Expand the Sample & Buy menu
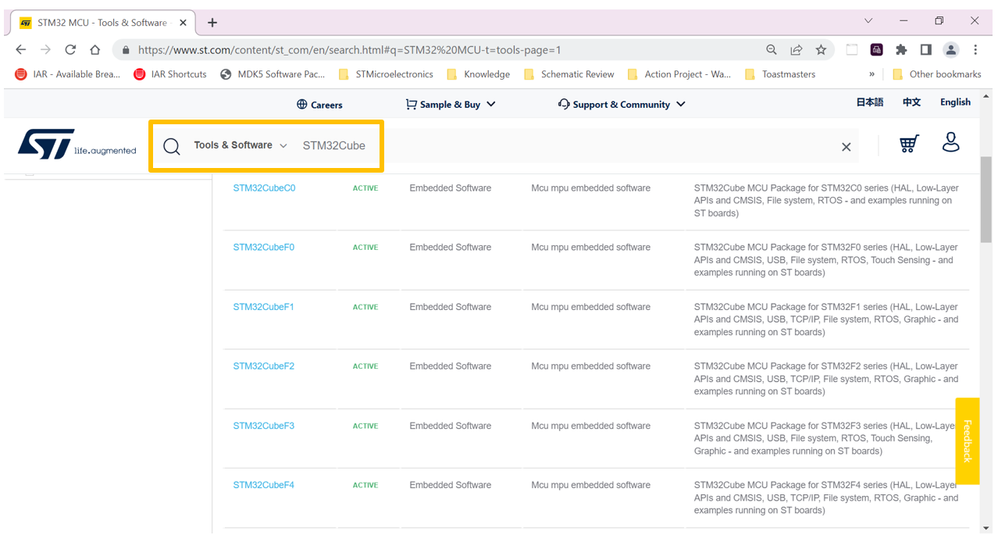Viewport: 998px width, 539px height. click(x=451, y=104)
